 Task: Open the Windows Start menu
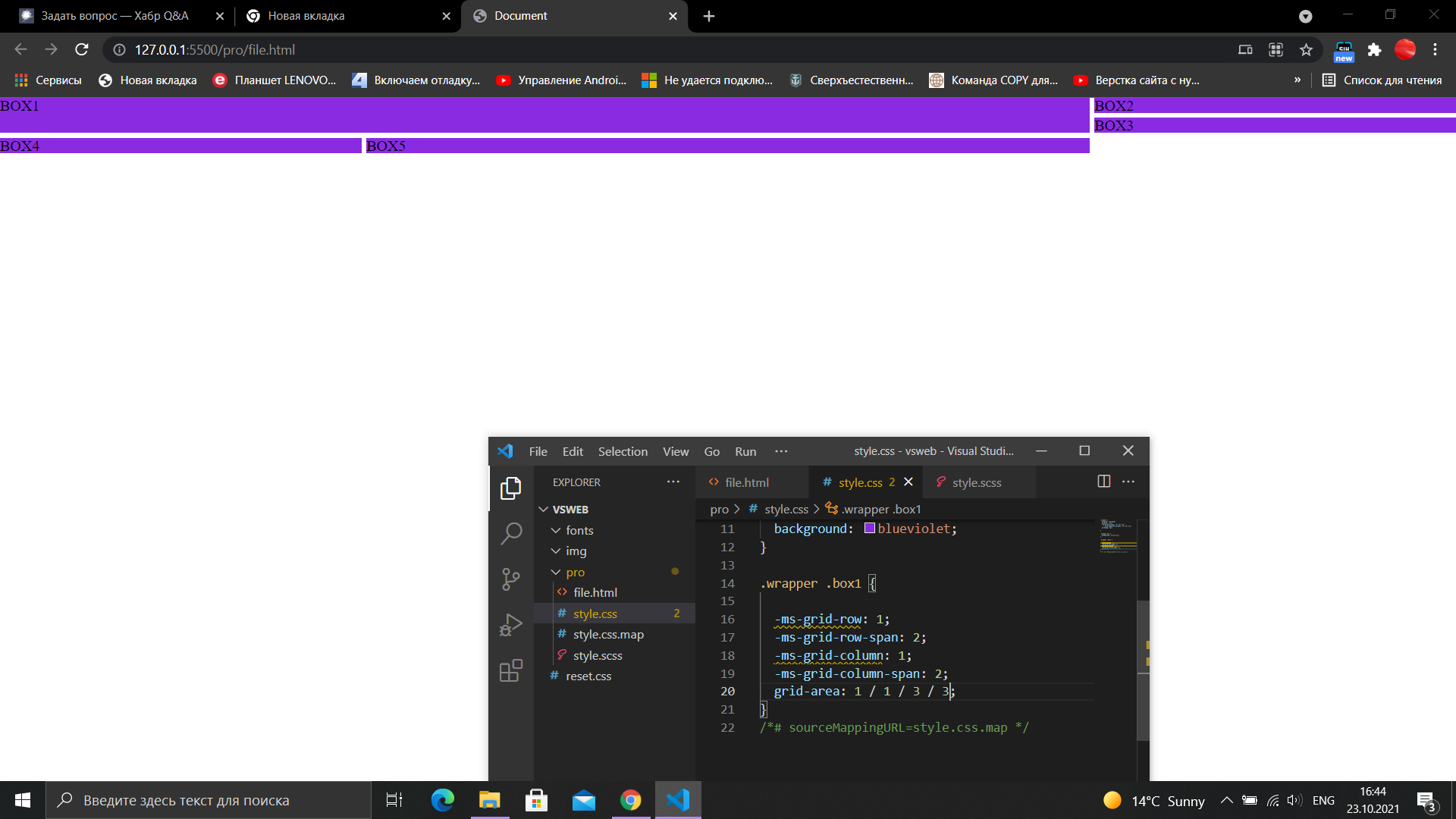[x=23, y=800]
